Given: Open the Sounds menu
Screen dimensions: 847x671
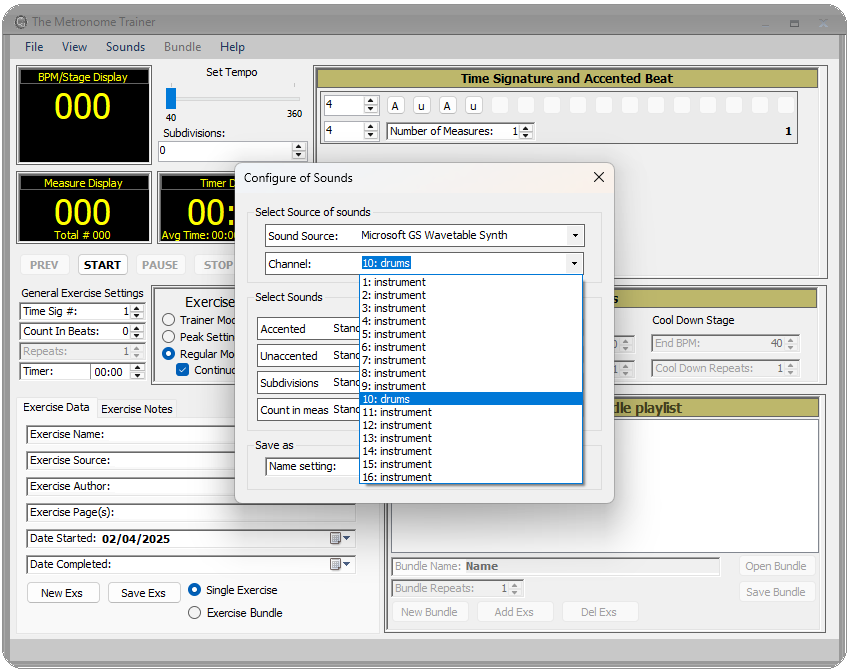Looking at the screenshot, I should (x=125, y=46).
